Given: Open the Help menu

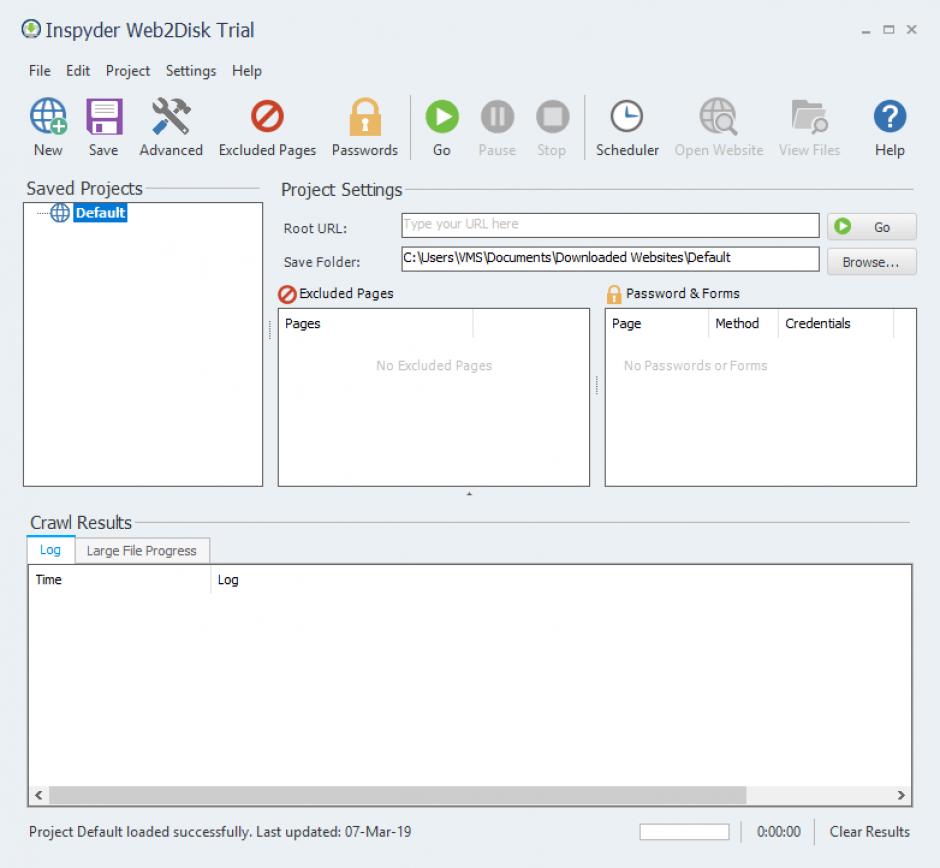Looking at the screenshot, I should [246, 71].
